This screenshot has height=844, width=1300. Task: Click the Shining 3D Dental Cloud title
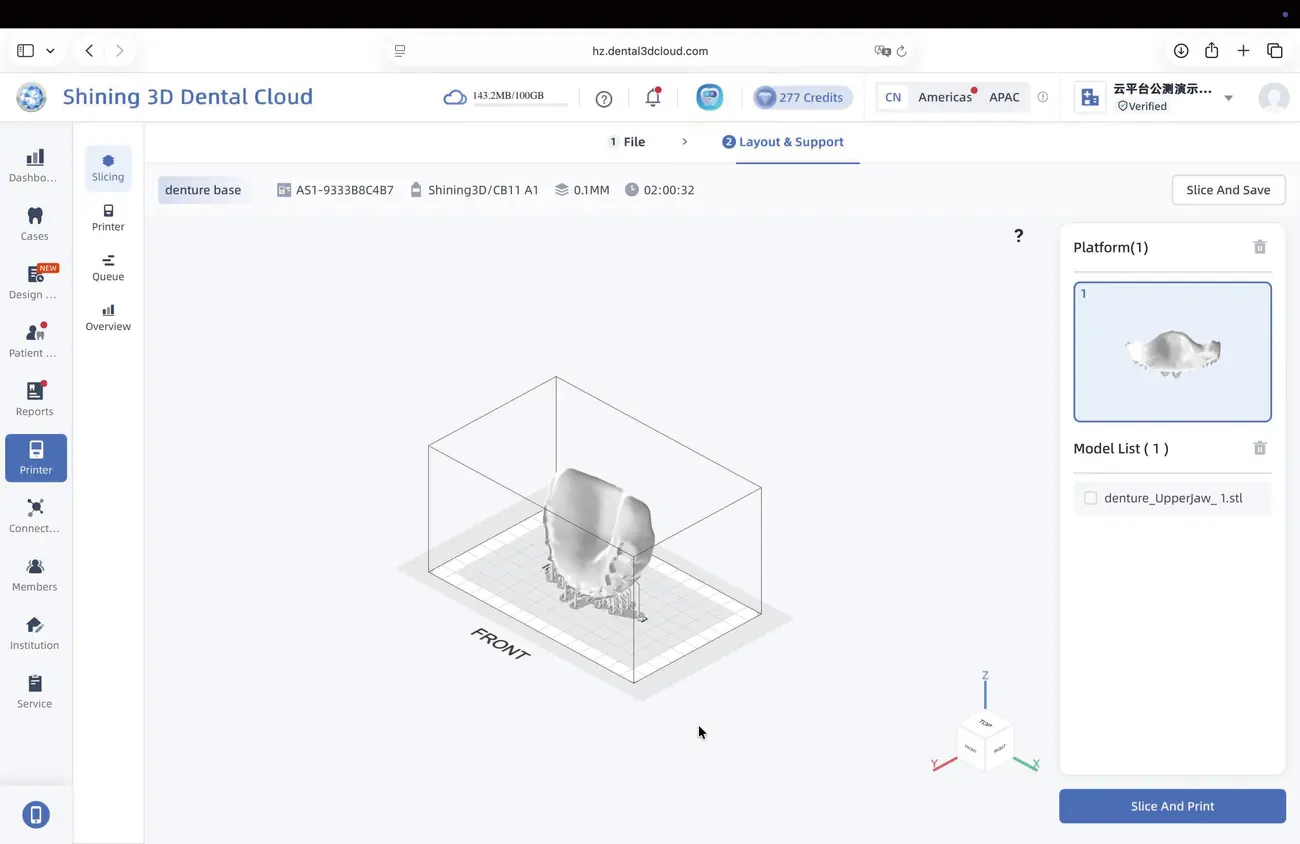pos(188,97)
